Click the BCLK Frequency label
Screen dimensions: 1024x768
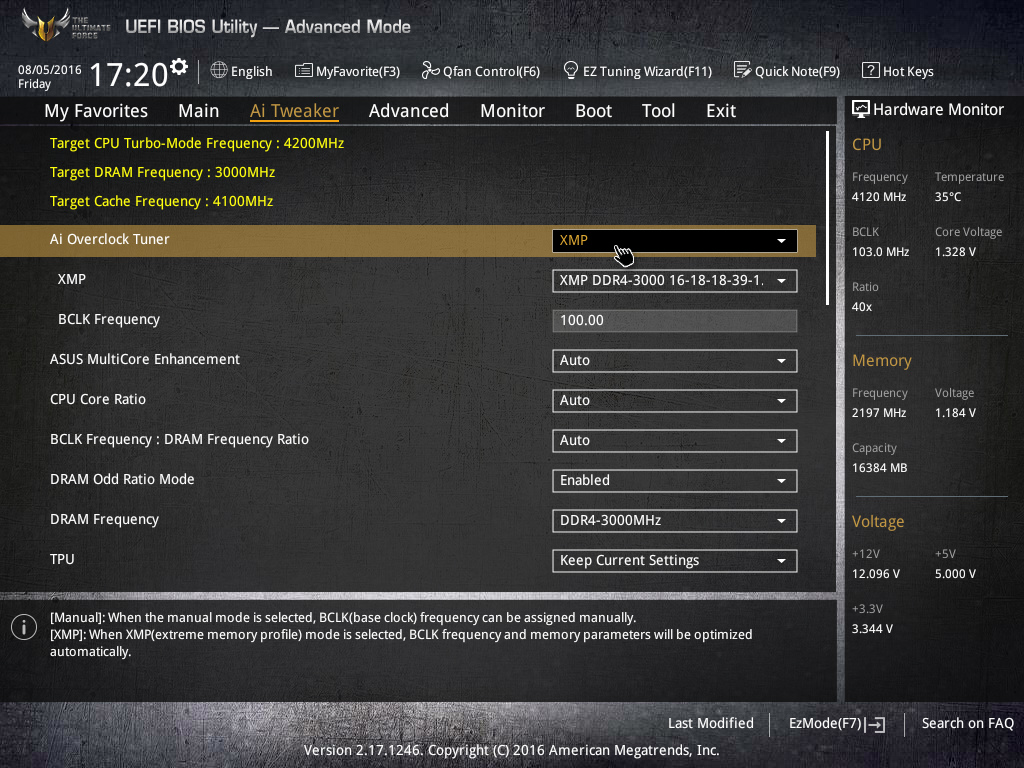pyautogui.click(x=109, y=319)
